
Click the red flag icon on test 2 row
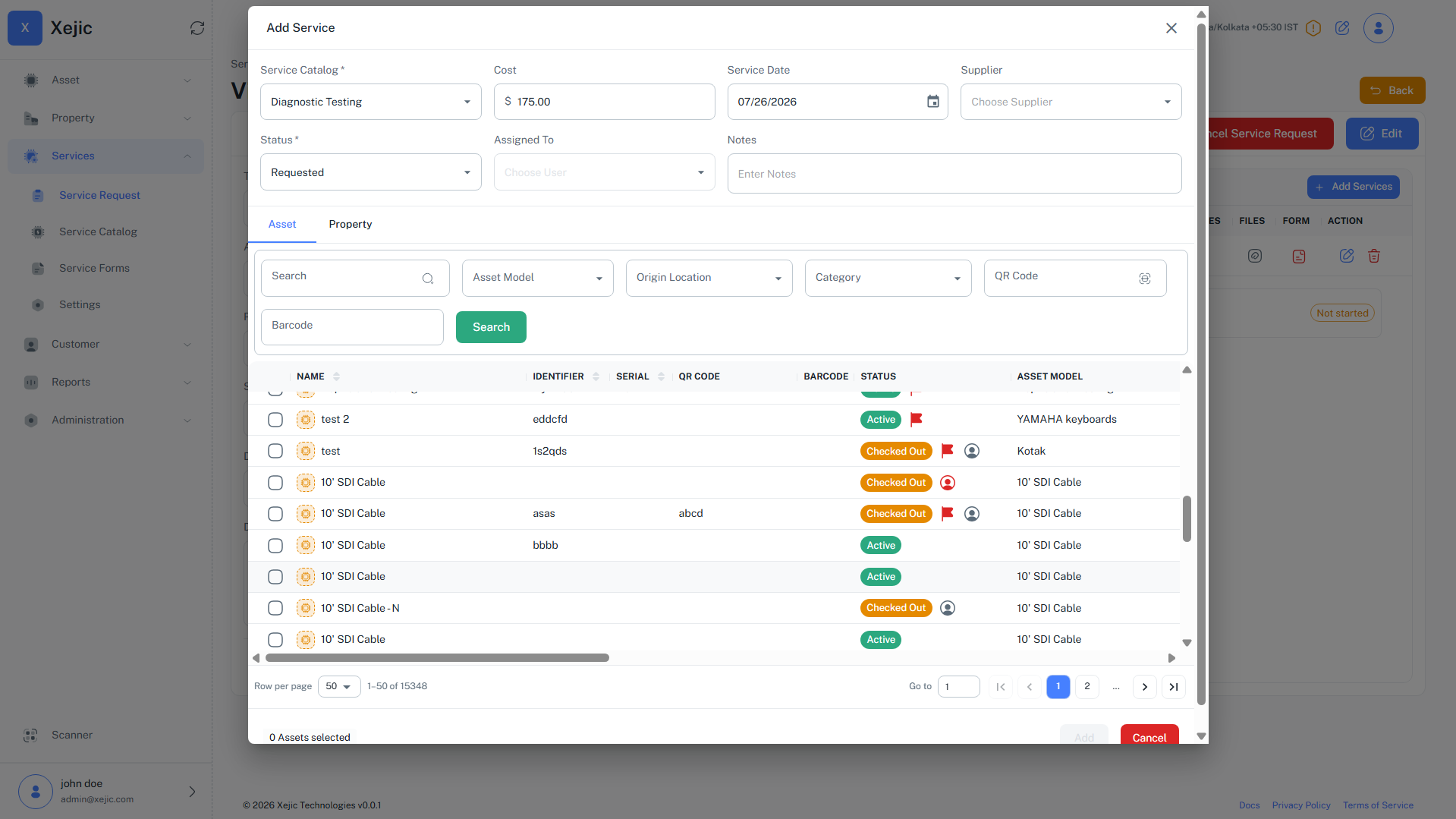click(x=917, y=419)
